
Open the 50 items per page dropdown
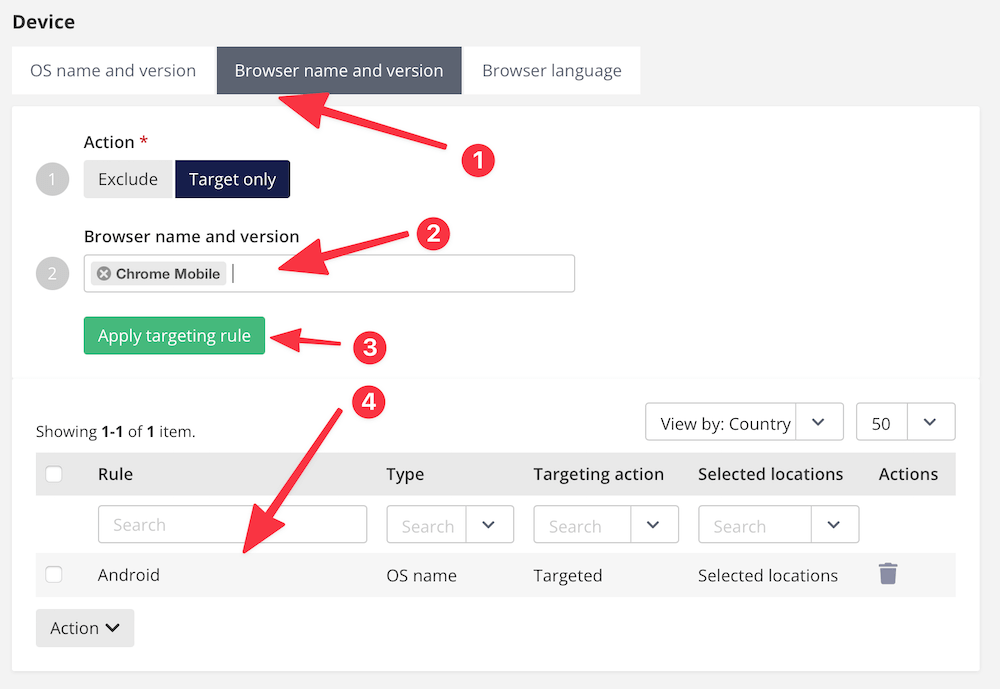click(x=906, y=422)
